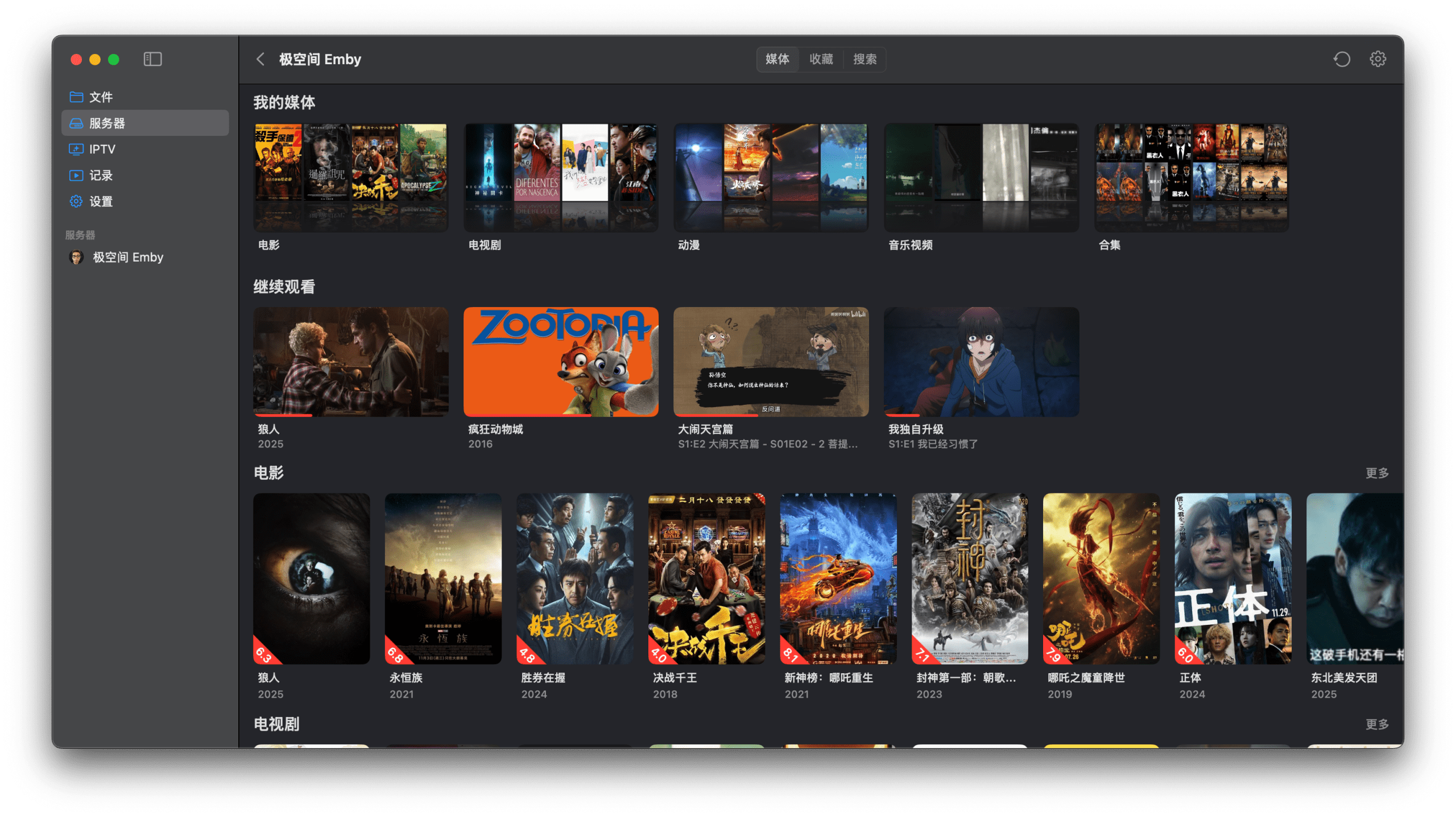Click 更多 beside the 电视剧 section
The image size is (1456, 817).
(1377, 724)
